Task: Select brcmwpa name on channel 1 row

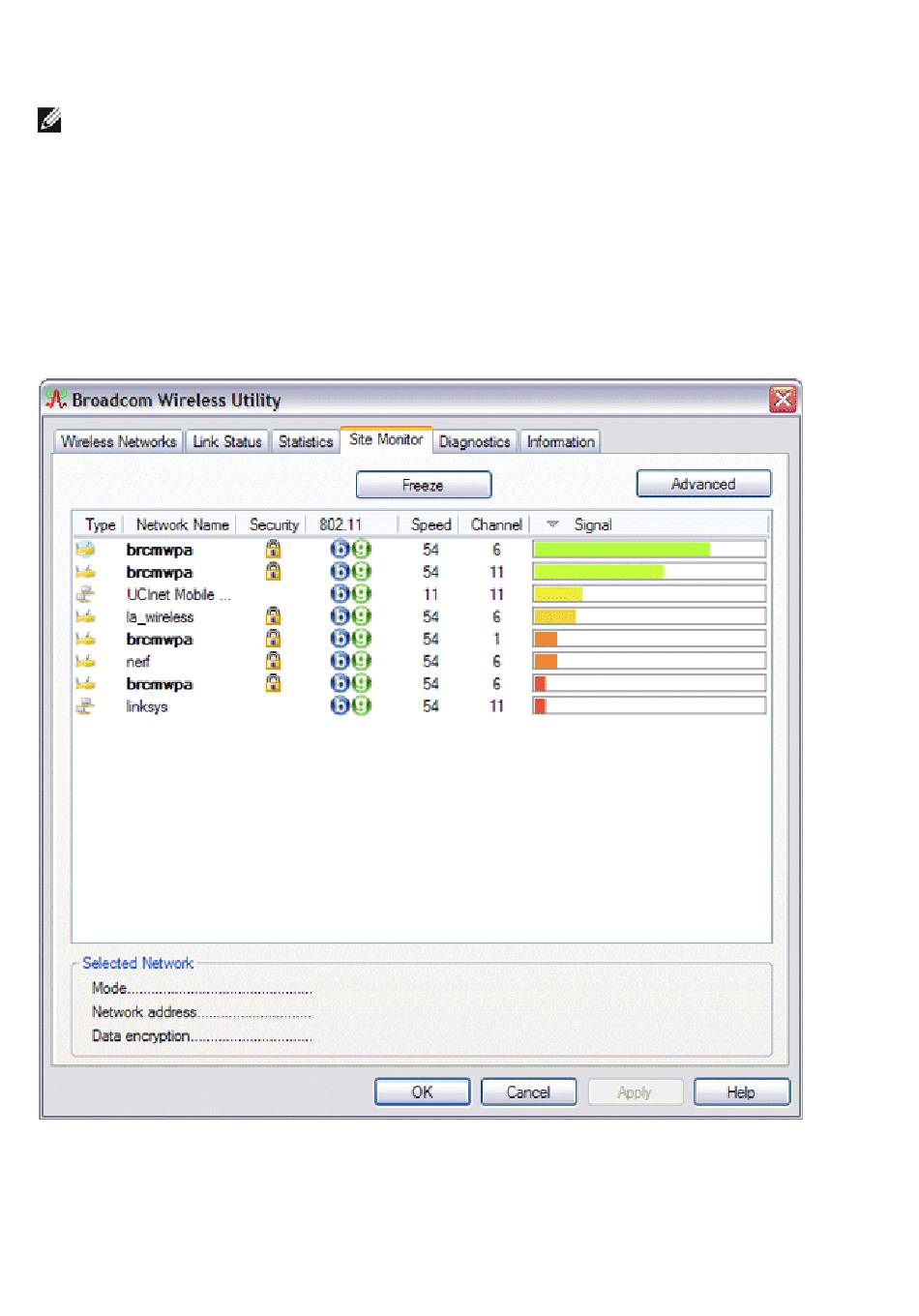Action: pyautogui.click(x=160, y=639)
